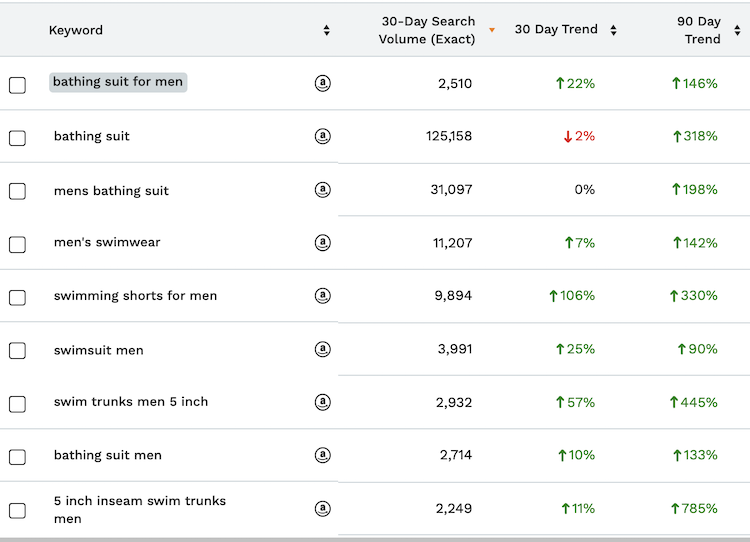Click Amazon icon for '5 inch inseam swim trunks men'

pyautogui.click(x=322, y=509)
